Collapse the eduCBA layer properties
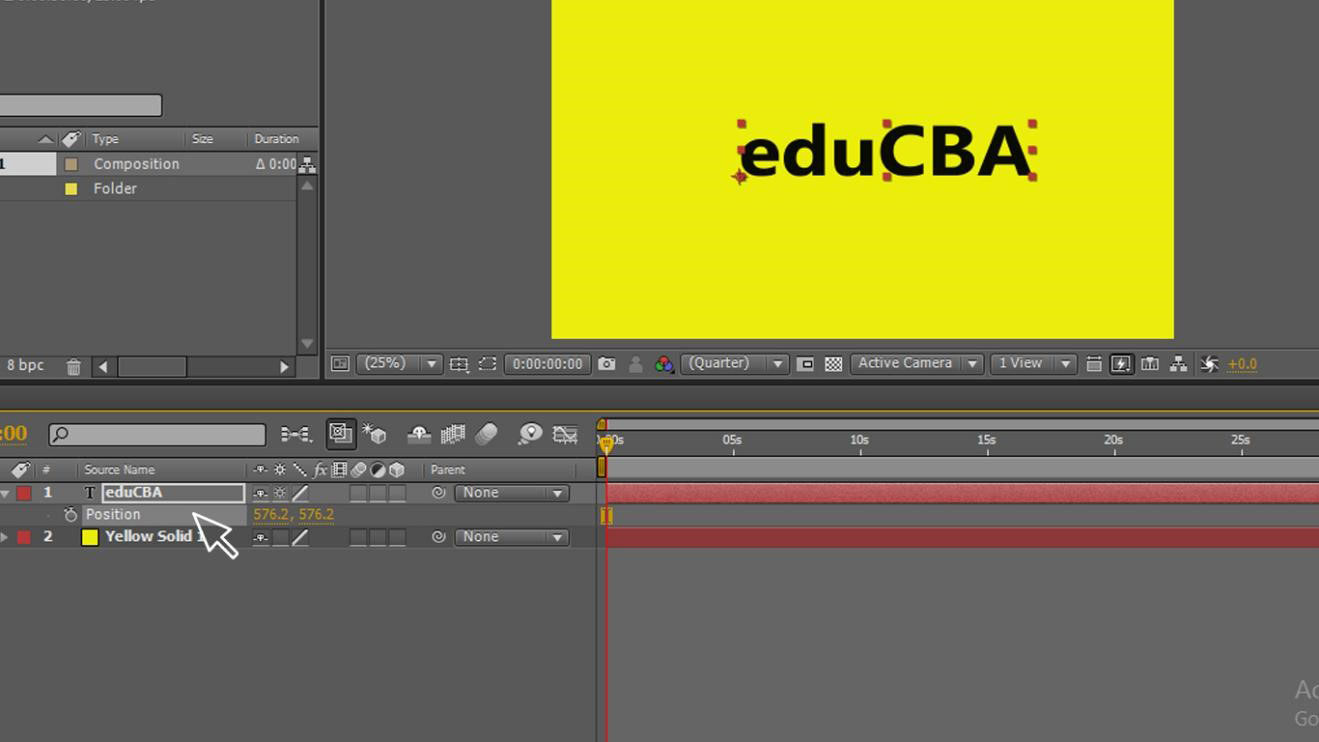The width and height of the screenshot is (1319, 742). coord(5,493)
